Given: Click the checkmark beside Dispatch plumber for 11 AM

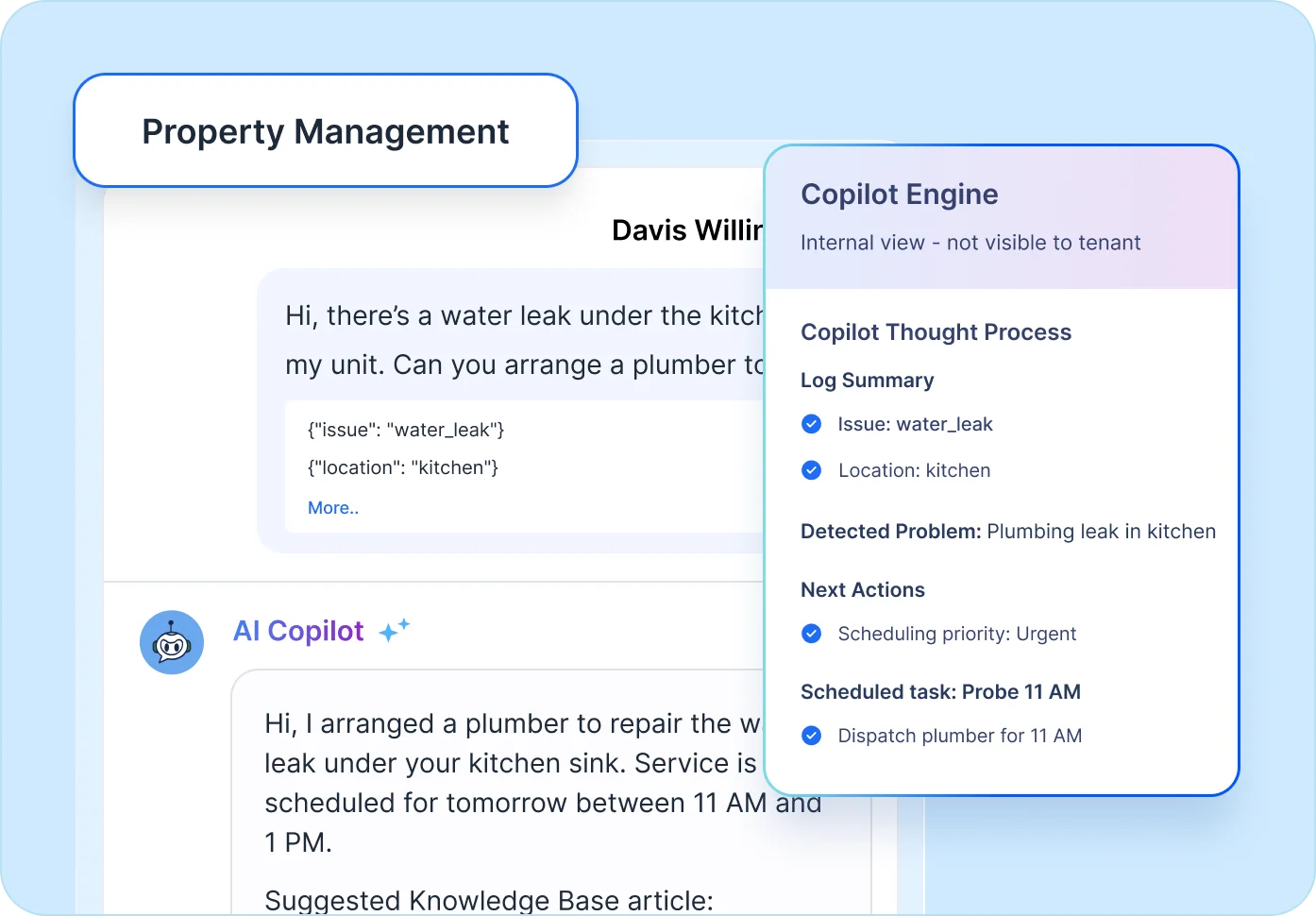Looking at the screenshot, I should (811, 736).
